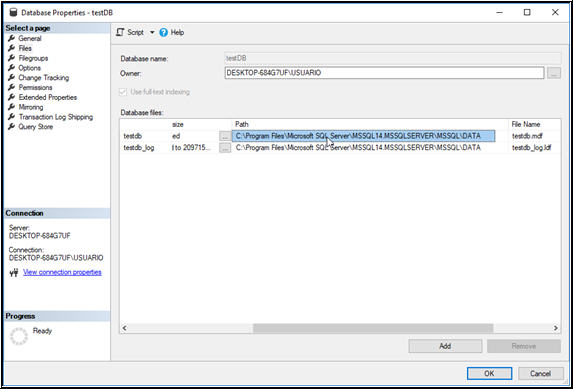This screenshot has height=389, width=573.
Task: Select the testdb logical name cell
Action: pos(133,136)
